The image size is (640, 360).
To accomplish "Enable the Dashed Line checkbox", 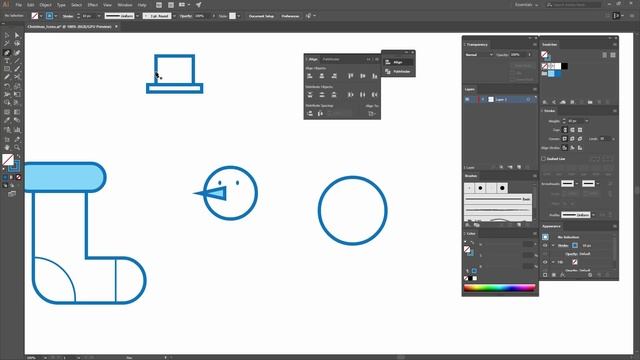I will [x=544, y=159].
